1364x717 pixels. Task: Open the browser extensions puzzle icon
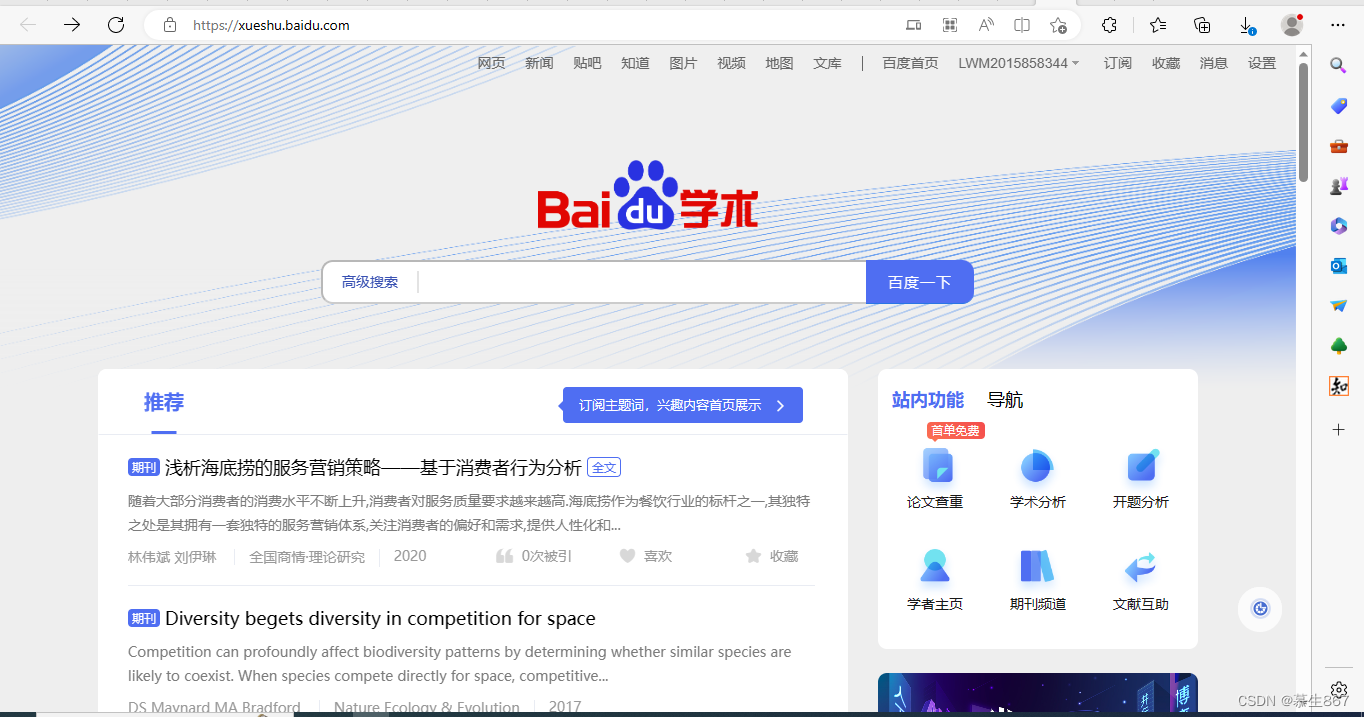click(1109, 25)
